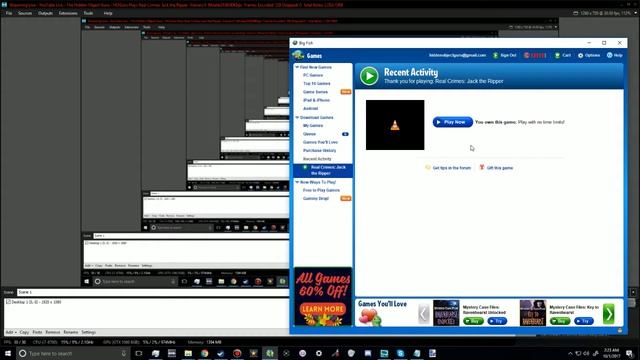
Task: Open Game Series in sidebar
Action: pos(315,92)
